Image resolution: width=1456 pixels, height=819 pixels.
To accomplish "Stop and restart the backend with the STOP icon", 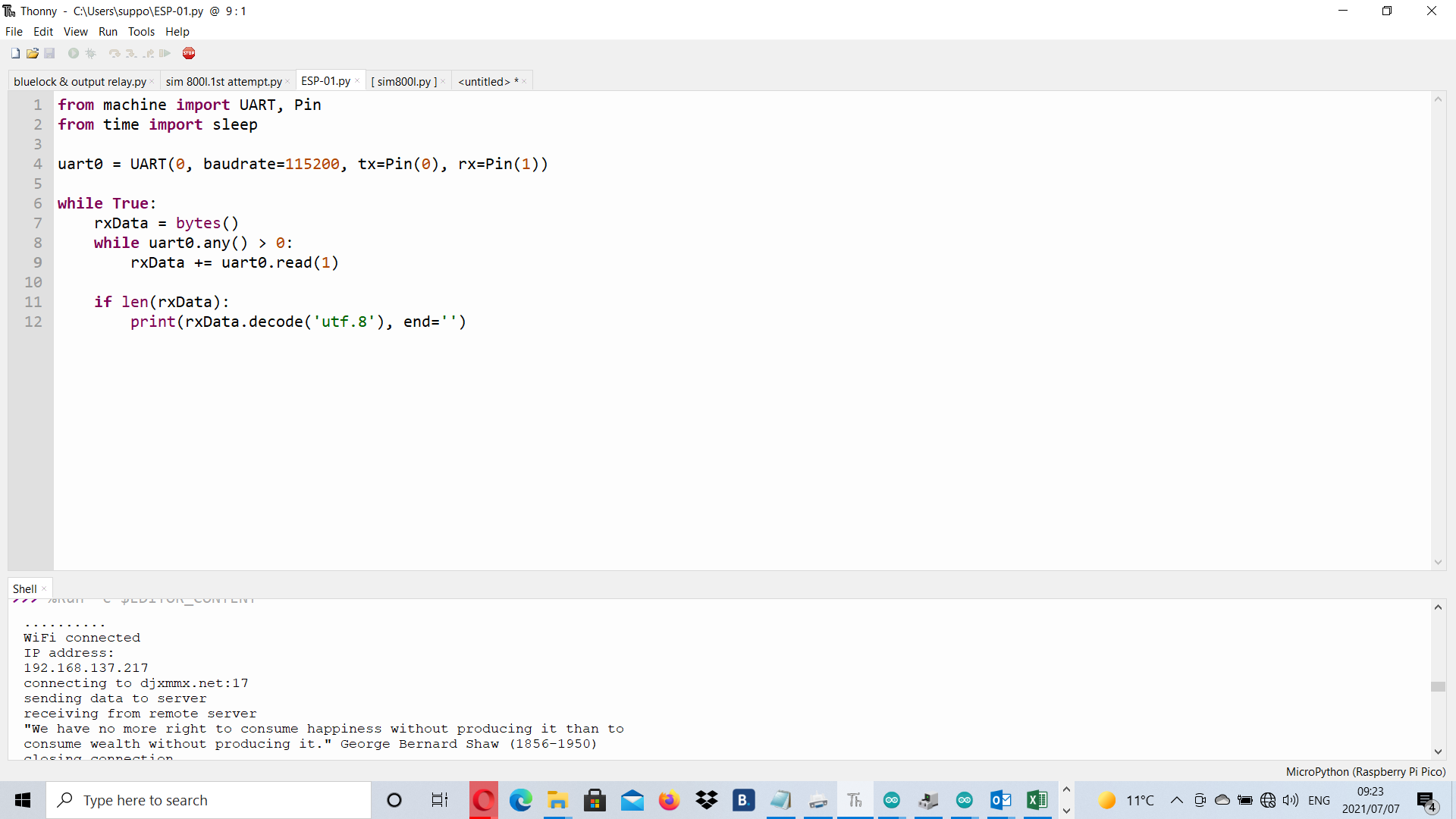I will click(189, 53).
